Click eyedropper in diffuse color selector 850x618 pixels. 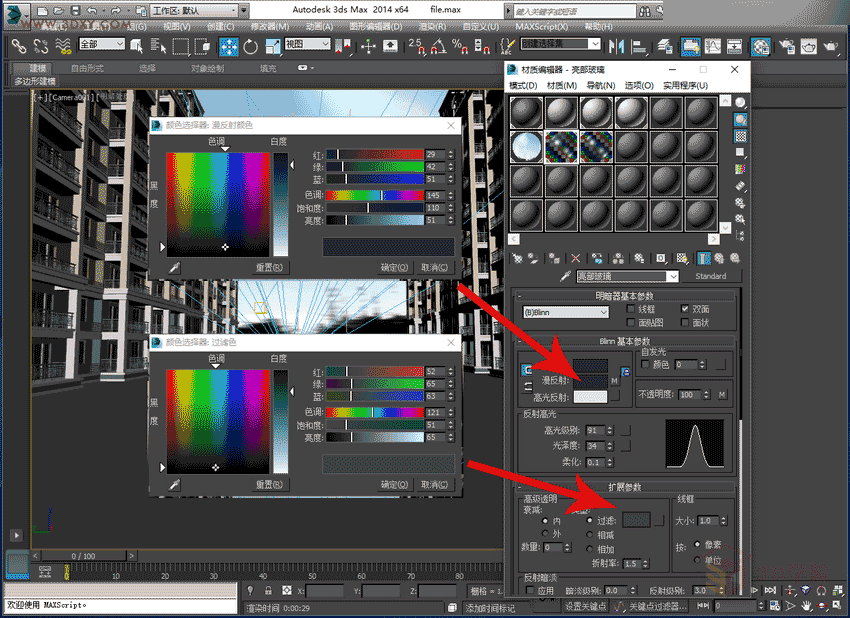[x=174, y=267]
